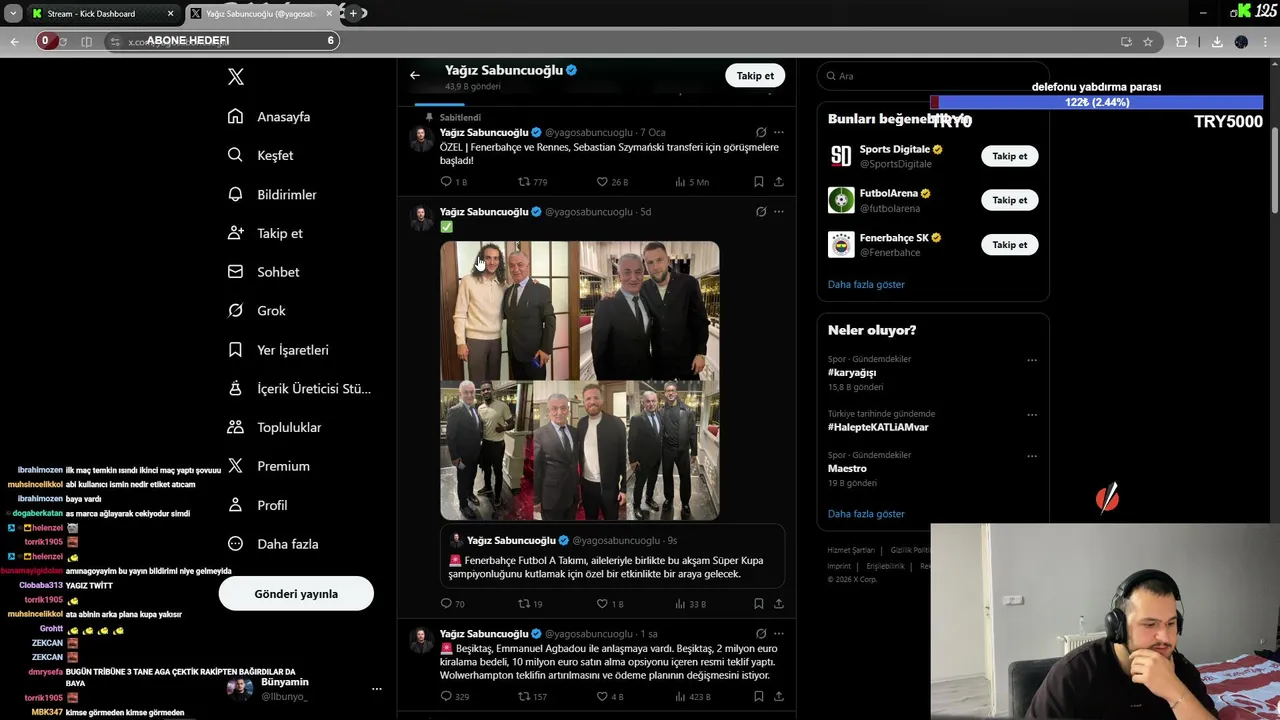Bookmark the photo collage post

click(758, 604)
